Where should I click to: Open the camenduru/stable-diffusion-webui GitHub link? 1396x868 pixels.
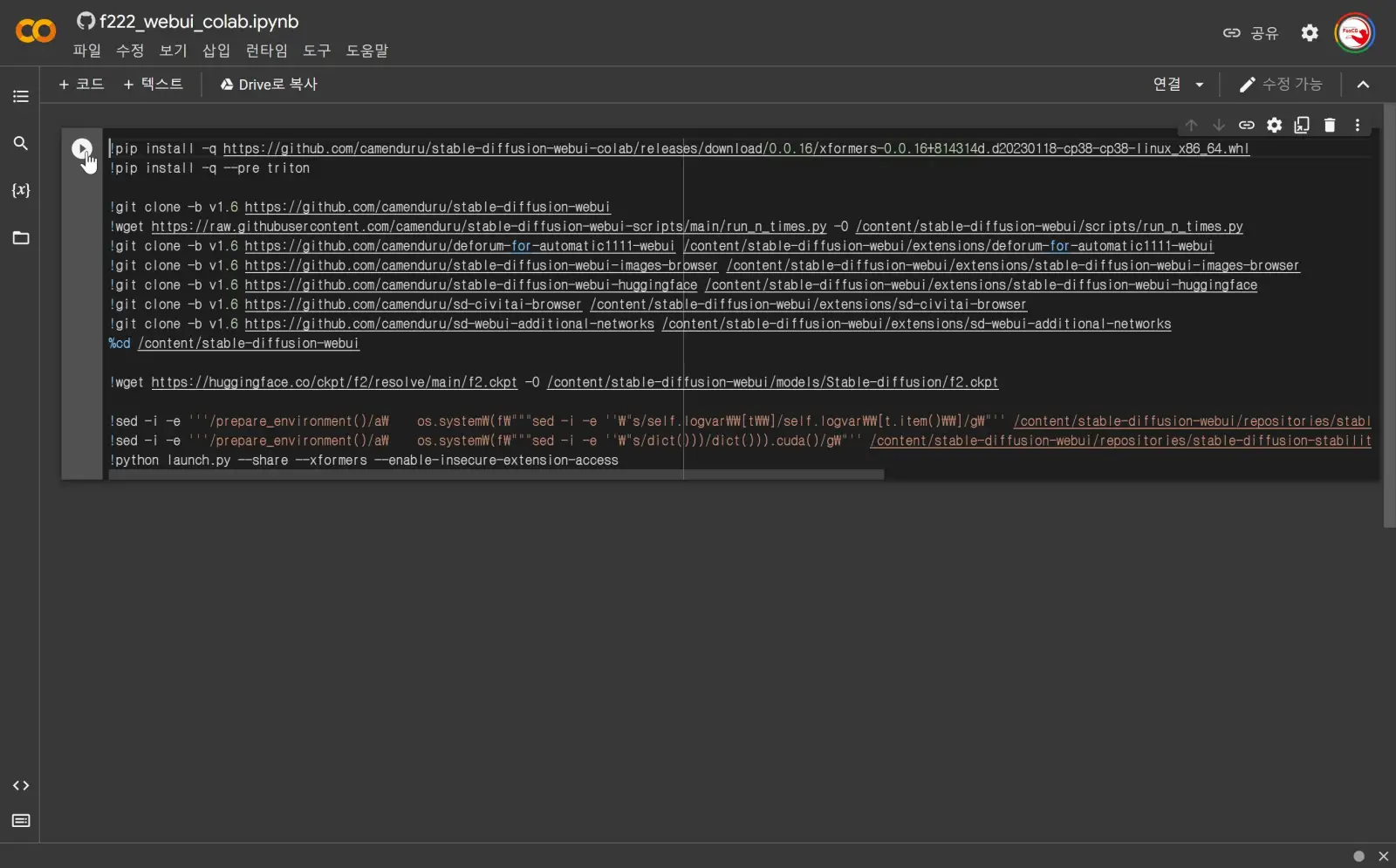click(428, 207)
